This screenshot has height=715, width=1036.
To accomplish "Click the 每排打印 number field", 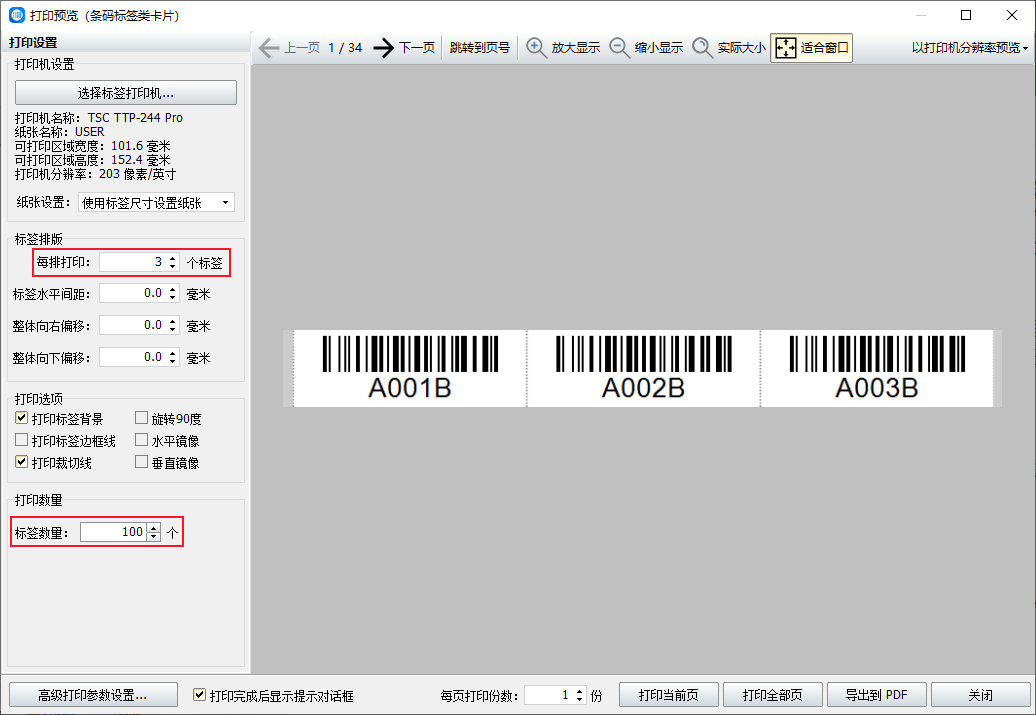I will pos(133,262).
